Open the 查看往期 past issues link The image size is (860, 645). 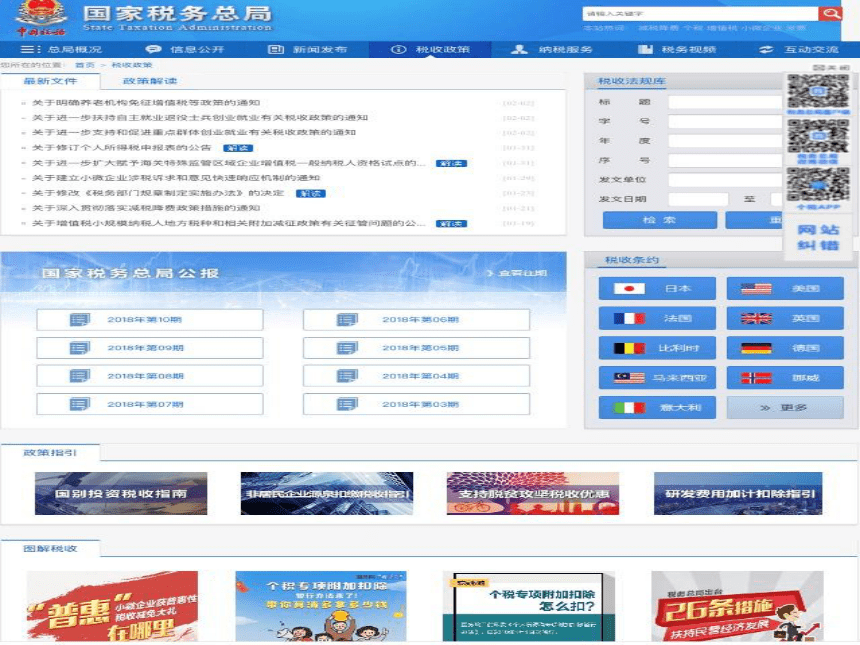[x=517, y=273]
